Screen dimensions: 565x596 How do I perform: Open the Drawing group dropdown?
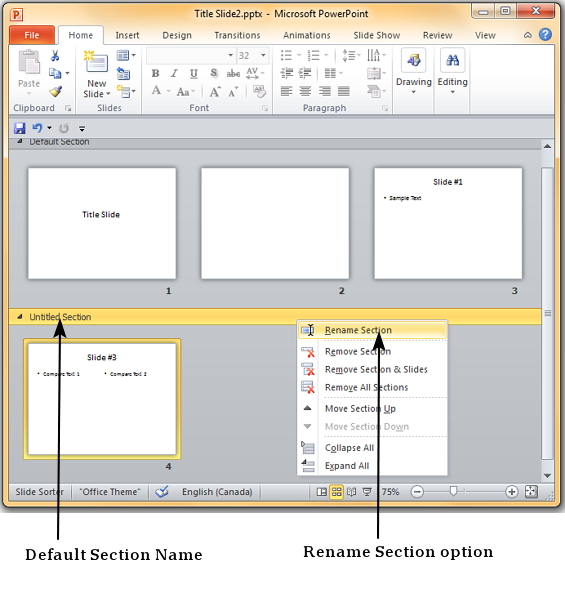pyautogui.click(x=413, y=92)
